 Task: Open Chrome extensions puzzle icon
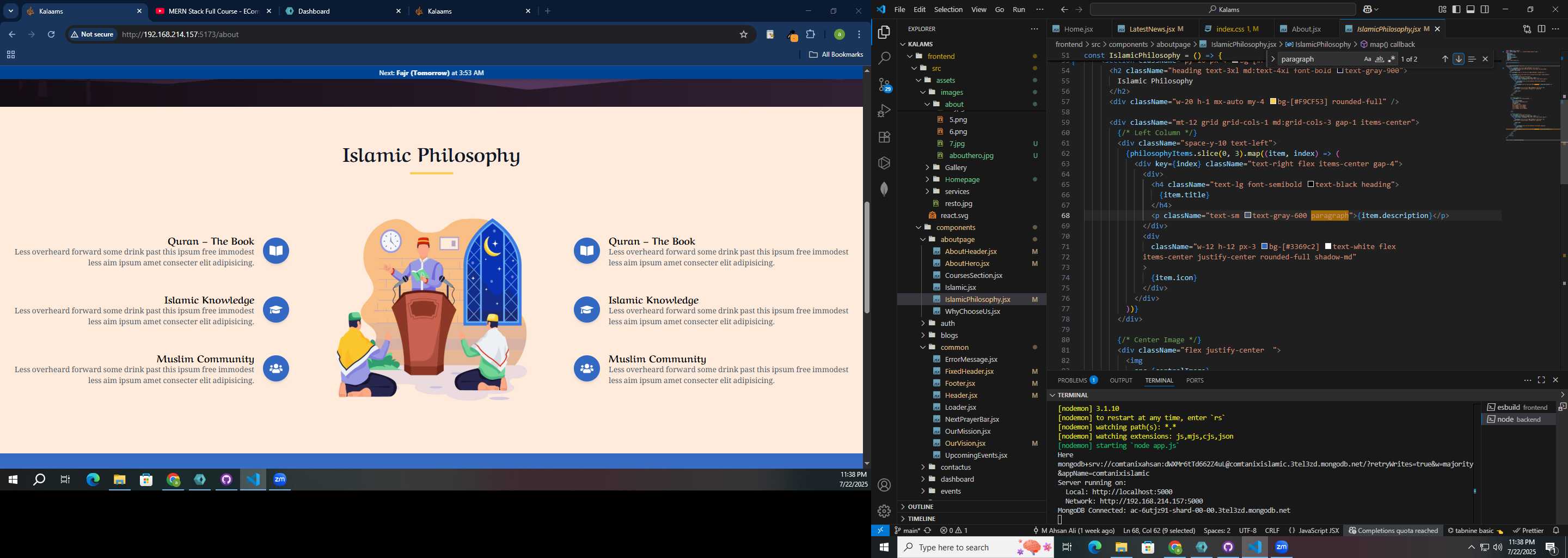click(x=810, y=35)
